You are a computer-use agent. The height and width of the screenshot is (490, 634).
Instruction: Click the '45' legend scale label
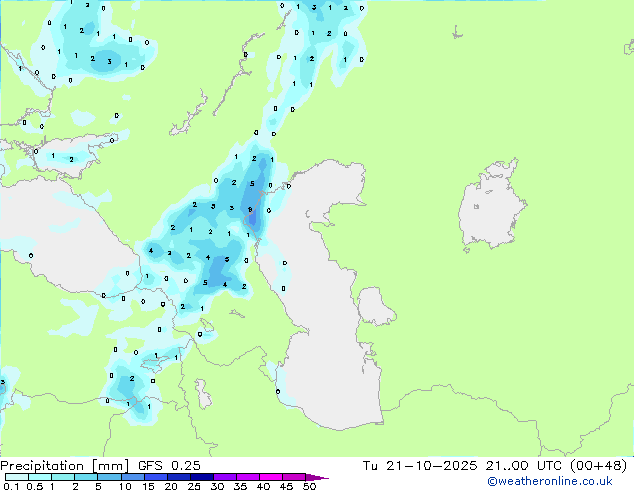click(x=286, y=486)
